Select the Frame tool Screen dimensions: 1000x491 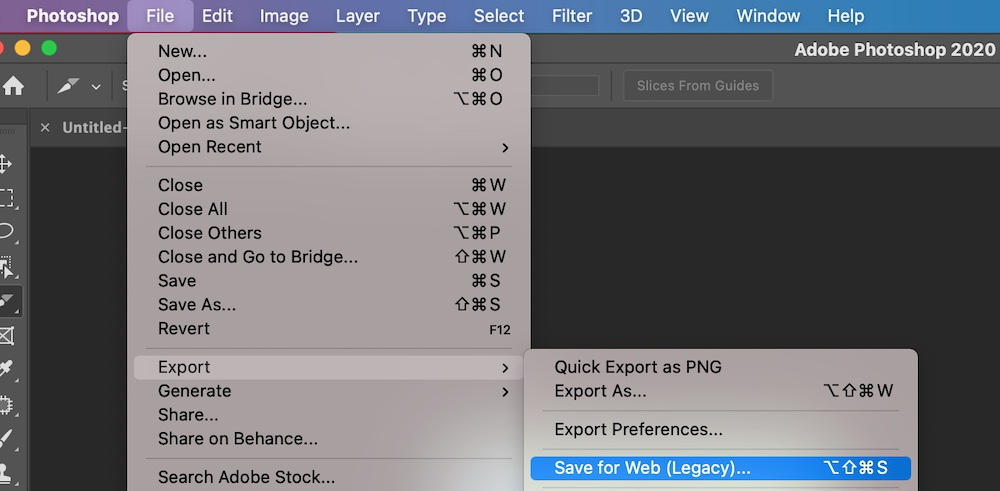tap(6, 335)
